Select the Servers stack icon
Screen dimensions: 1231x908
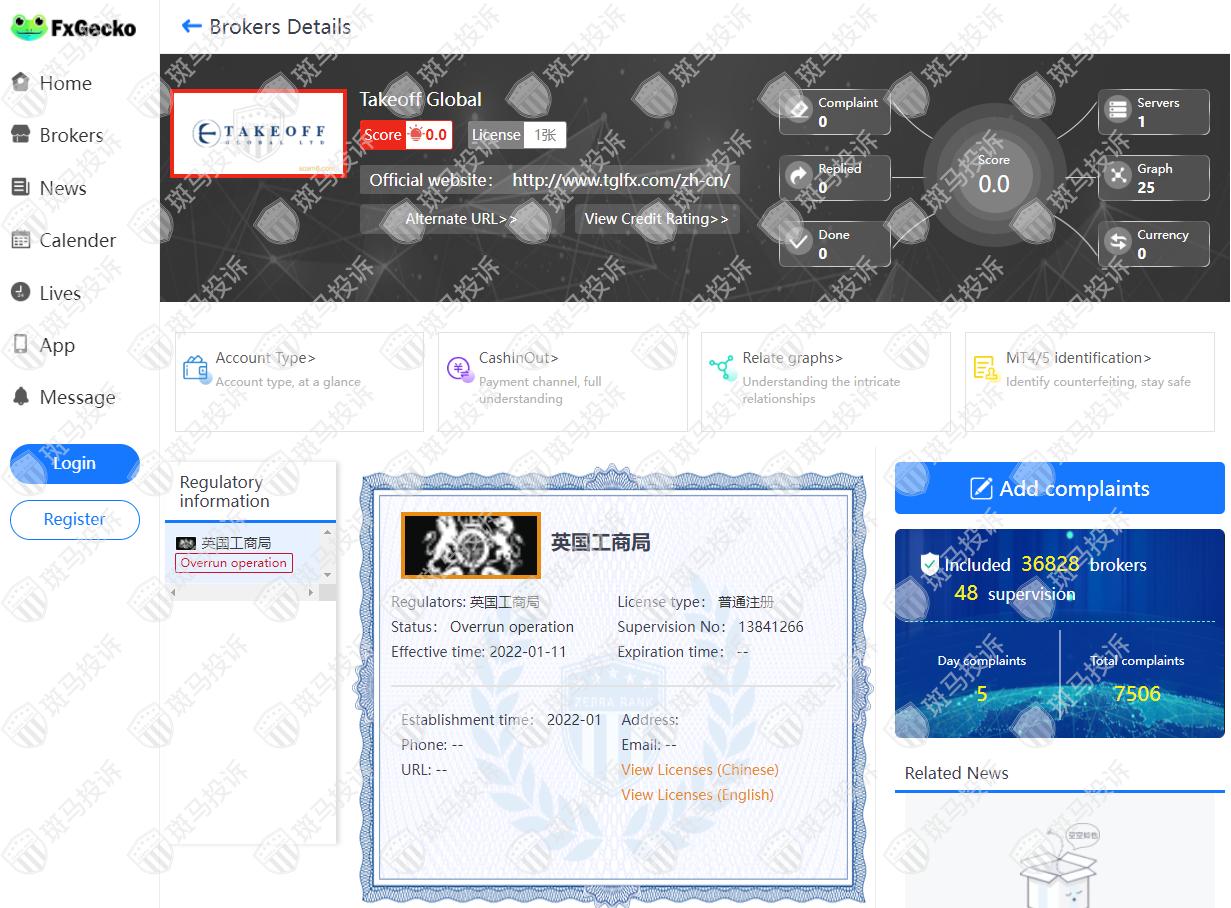1117,110
